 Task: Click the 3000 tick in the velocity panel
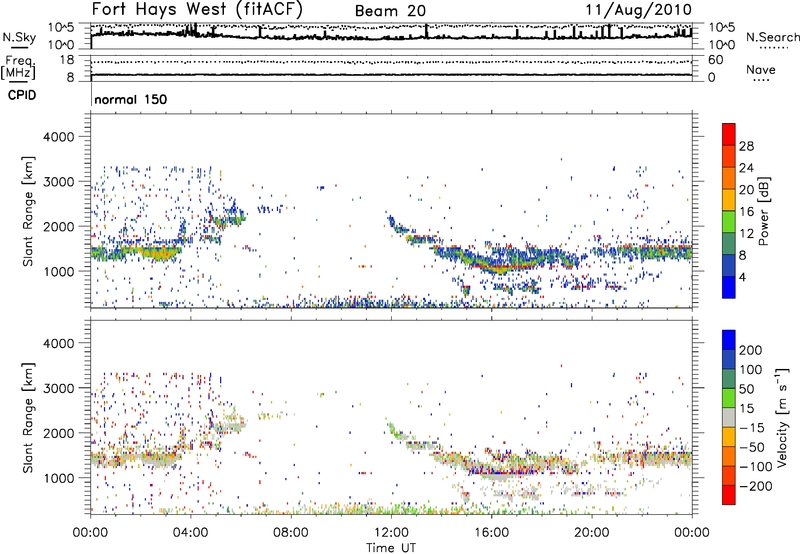[59, 388]
